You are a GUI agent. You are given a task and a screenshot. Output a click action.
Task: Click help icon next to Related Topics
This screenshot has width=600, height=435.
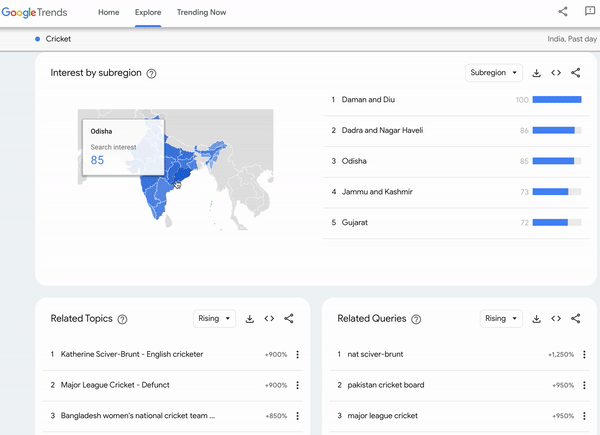coord(122,319)
